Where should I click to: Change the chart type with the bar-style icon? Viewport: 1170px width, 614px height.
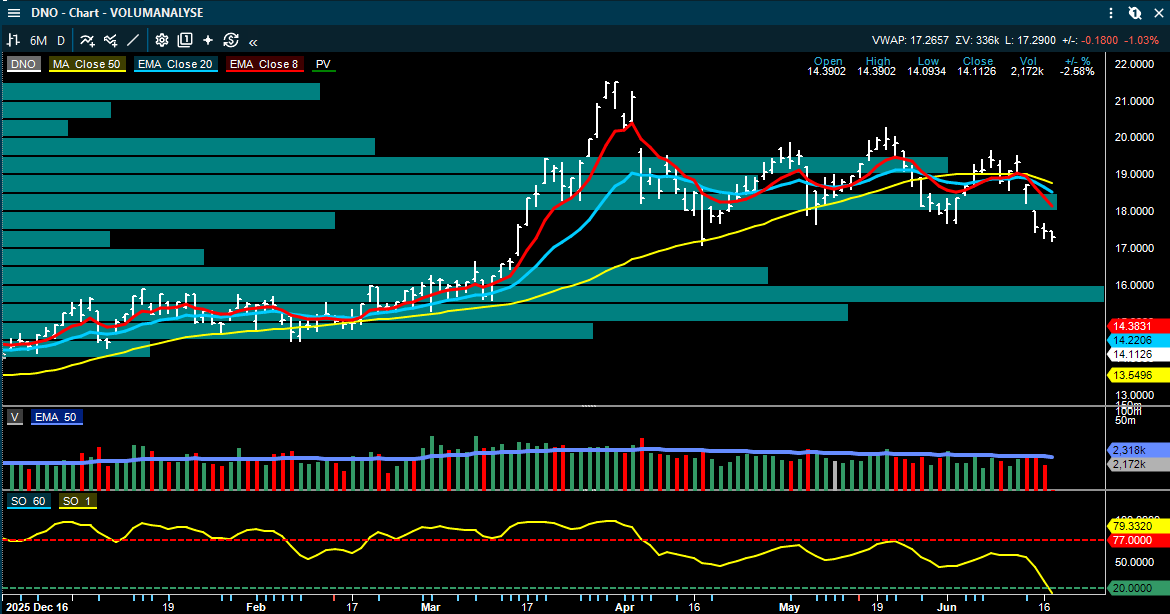(13, 40)
